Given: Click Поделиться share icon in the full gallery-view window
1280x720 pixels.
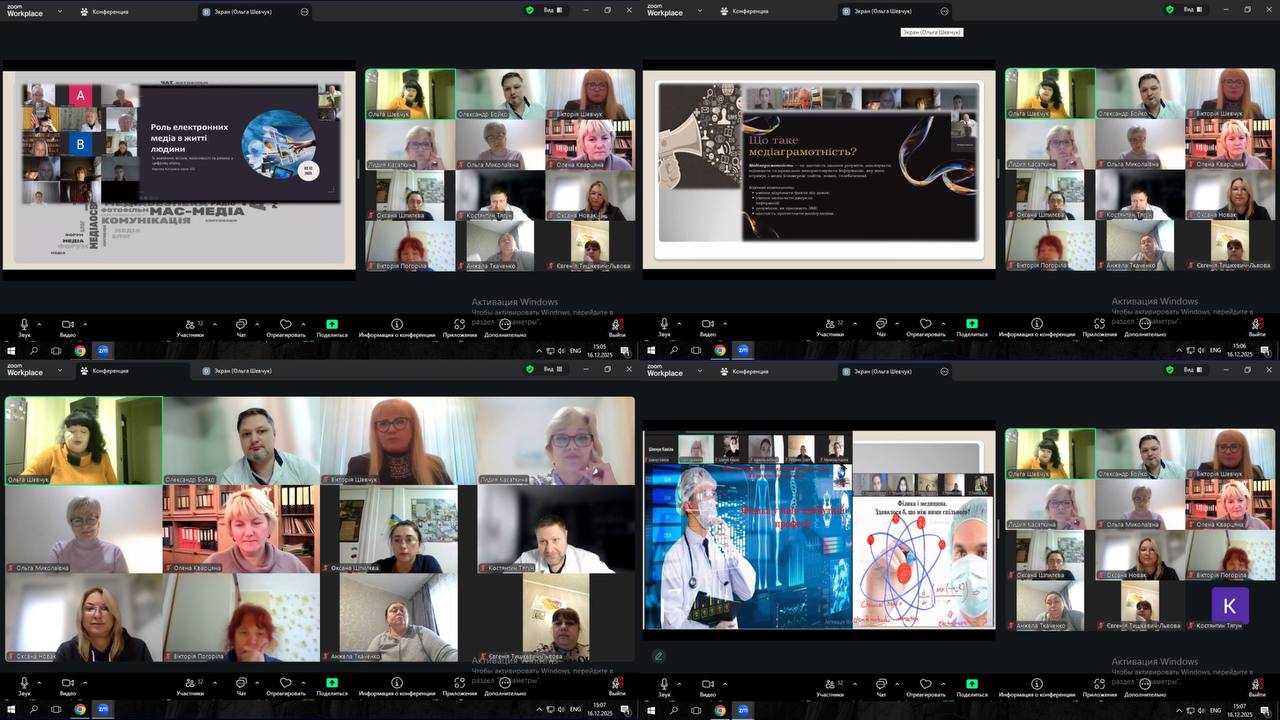Looking at the screenshot, I should (331, 685).
